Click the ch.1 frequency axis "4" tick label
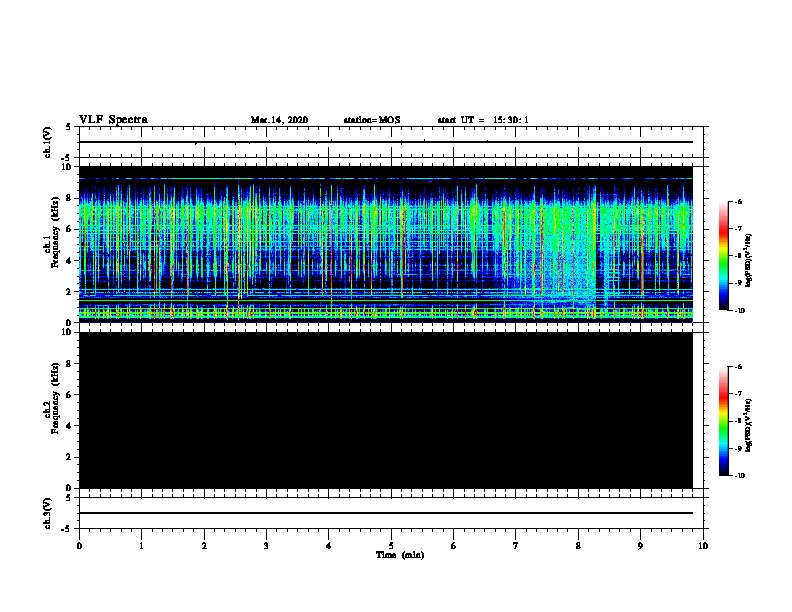Image resolution: width=792 pixels, height=612 pixels. 69,261
